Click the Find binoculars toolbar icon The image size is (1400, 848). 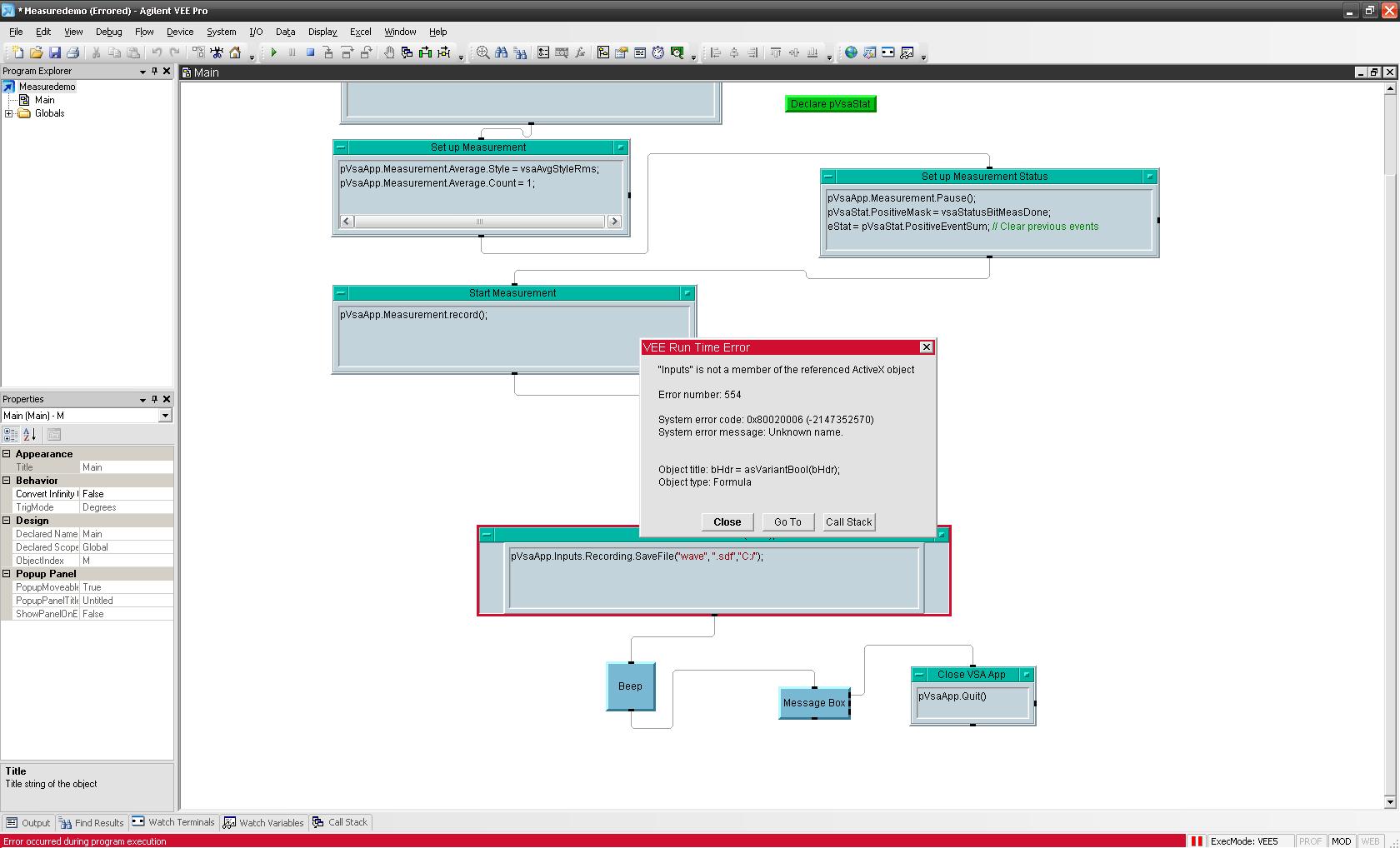click(x=501, y=52)
